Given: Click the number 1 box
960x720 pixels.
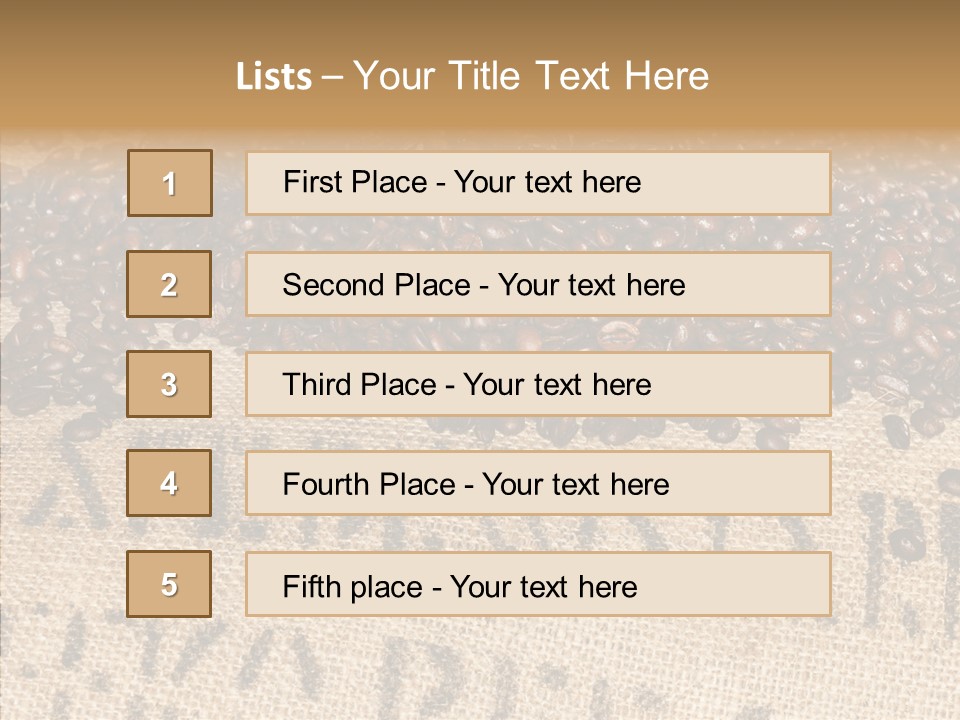Looking at the screenshot, I should point(170,183).
